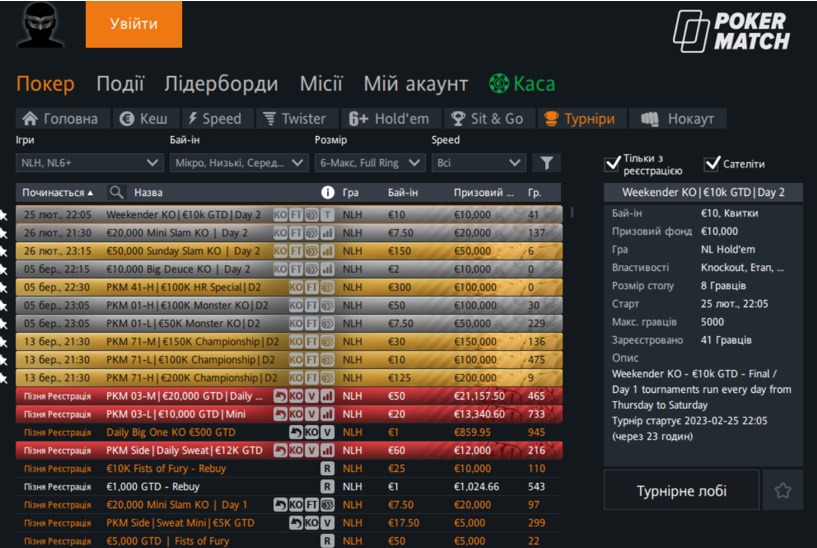Expand the Бай-ін filter dropdown
The image size is (817, 548).
[238, 162]
